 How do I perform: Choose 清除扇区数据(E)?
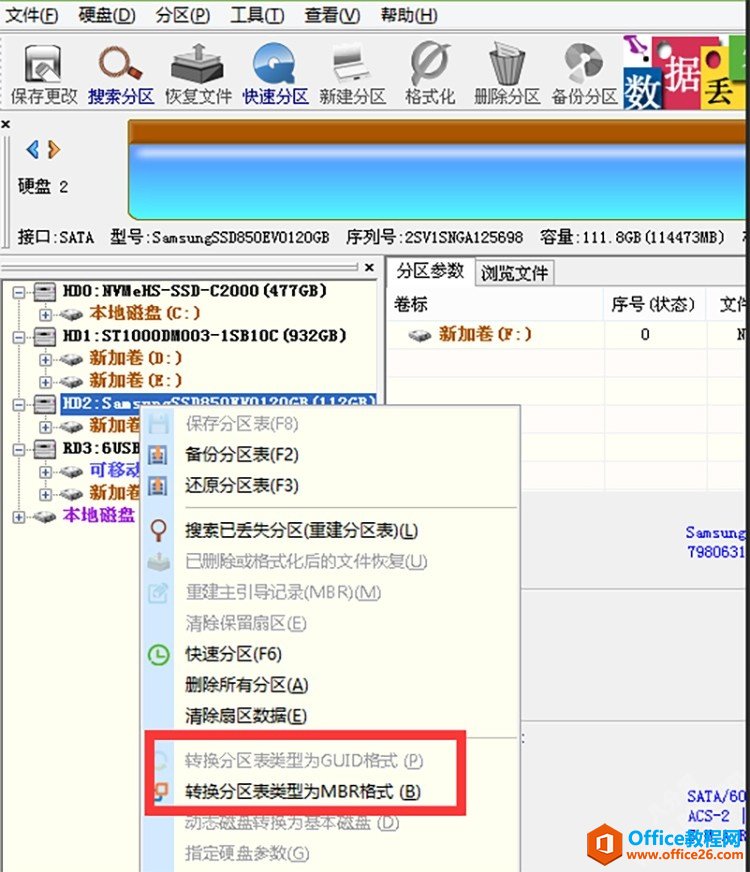[x=246, y=716]
